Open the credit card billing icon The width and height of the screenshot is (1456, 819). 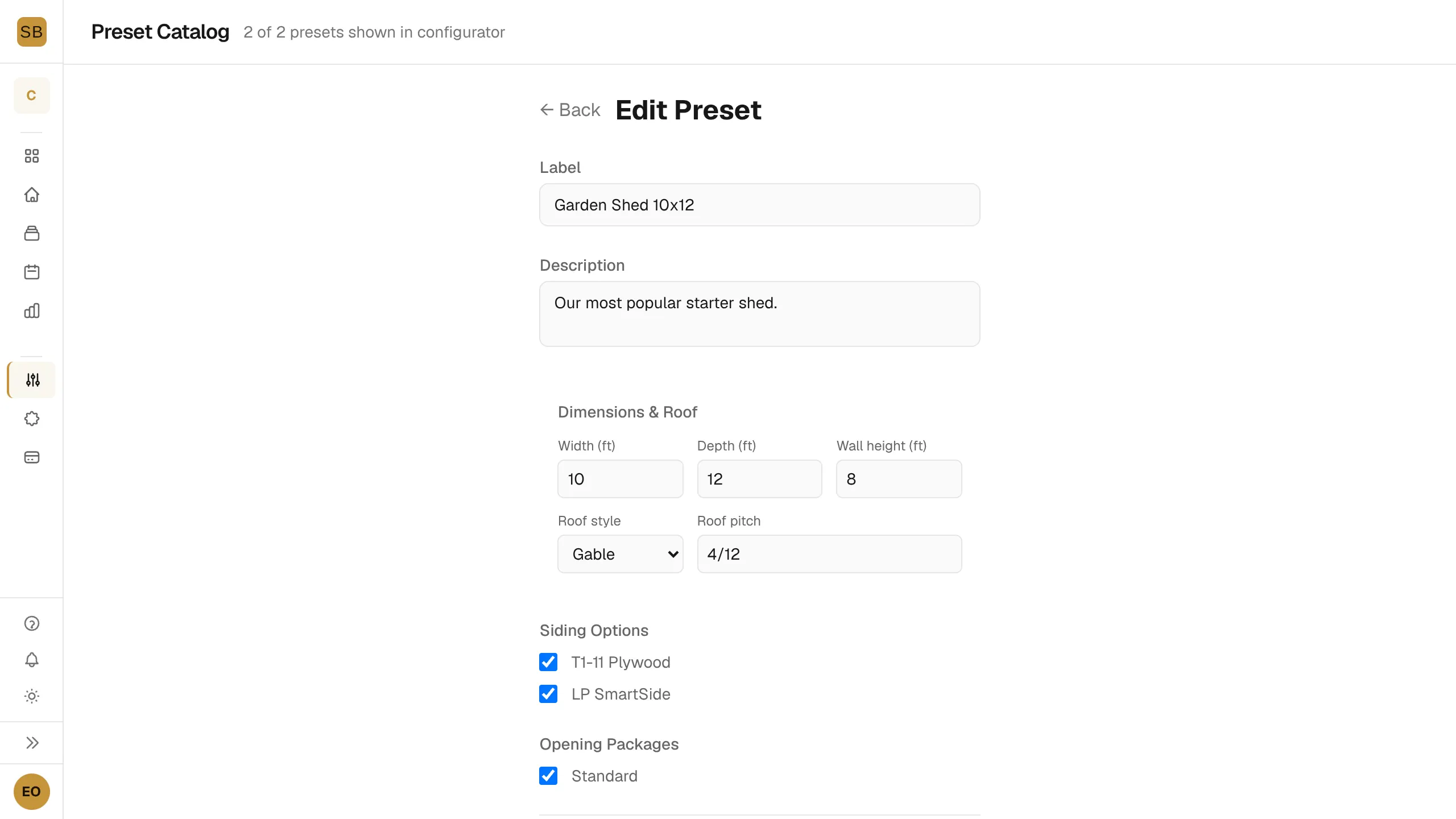pos(31,457)
